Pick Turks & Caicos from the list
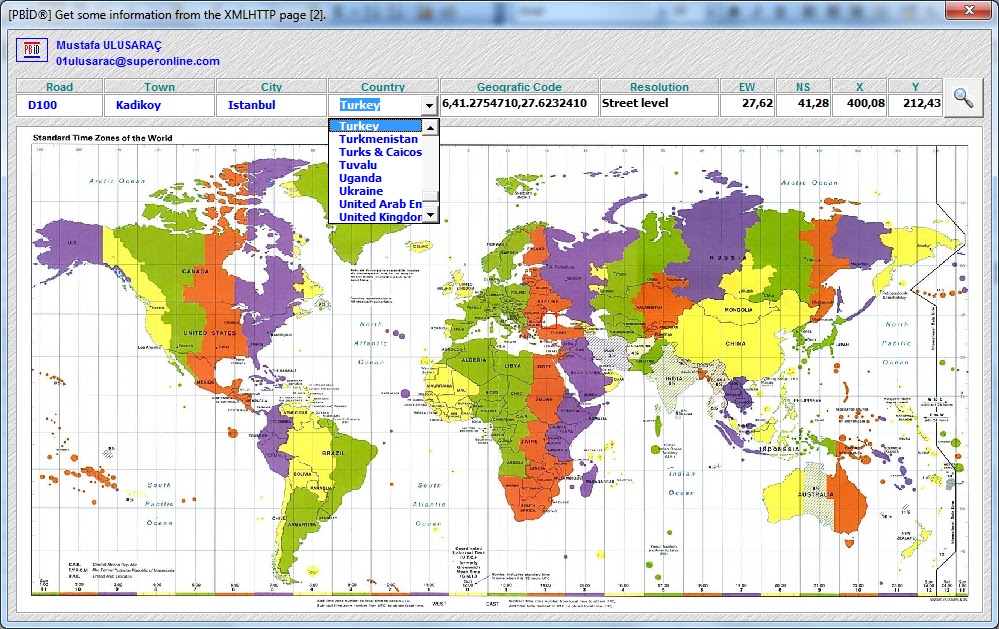The height and width of the screenshot is (629, 999). pos(380,152)
